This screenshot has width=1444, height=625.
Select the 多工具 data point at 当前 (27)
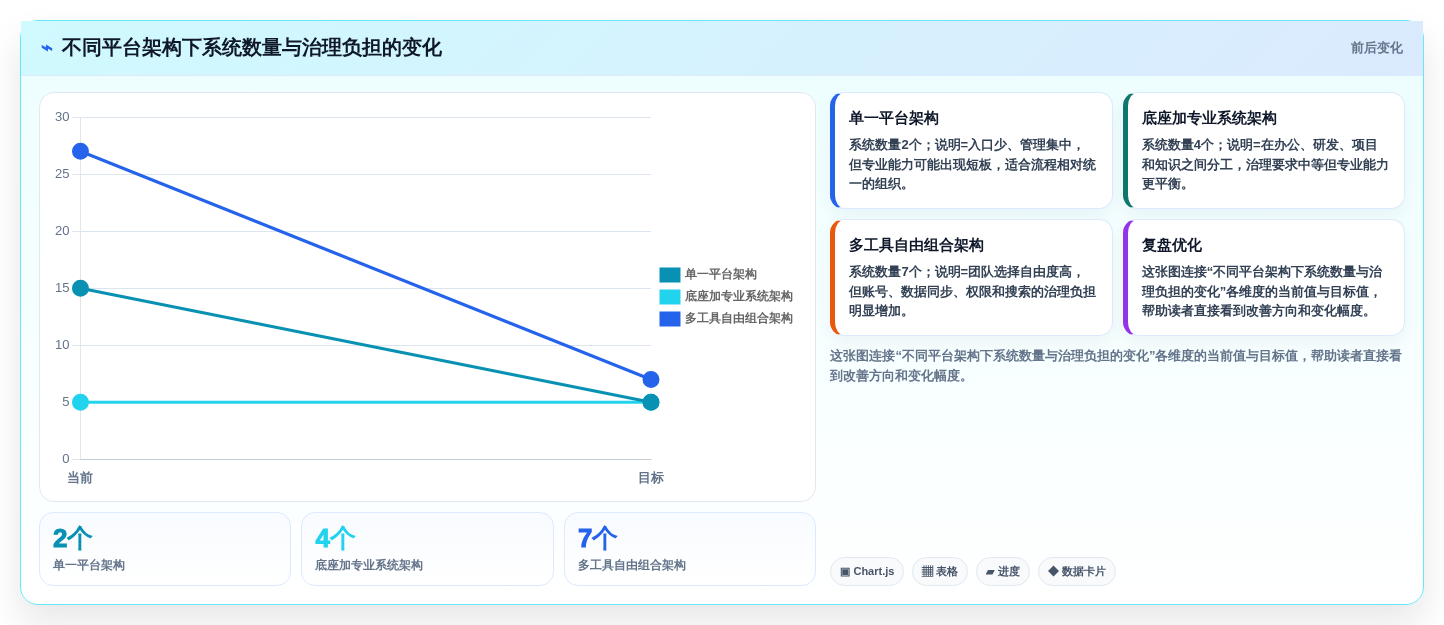point(80,151)
